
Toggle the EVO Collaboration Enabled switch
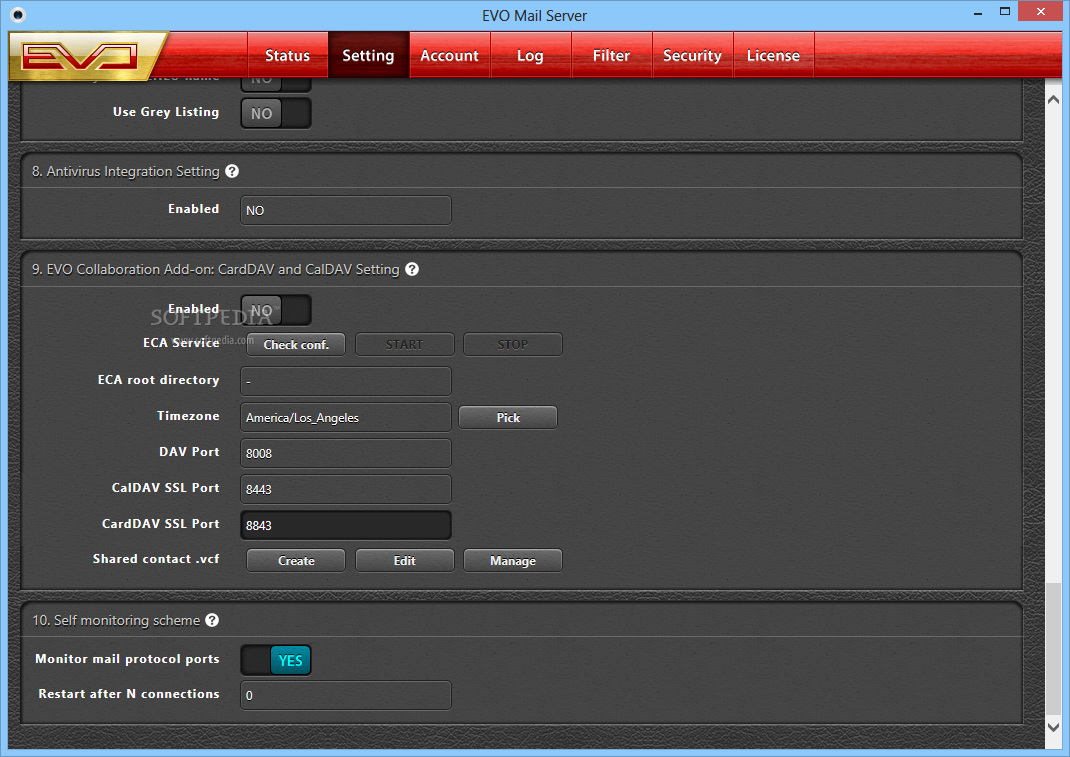[276, 311]
